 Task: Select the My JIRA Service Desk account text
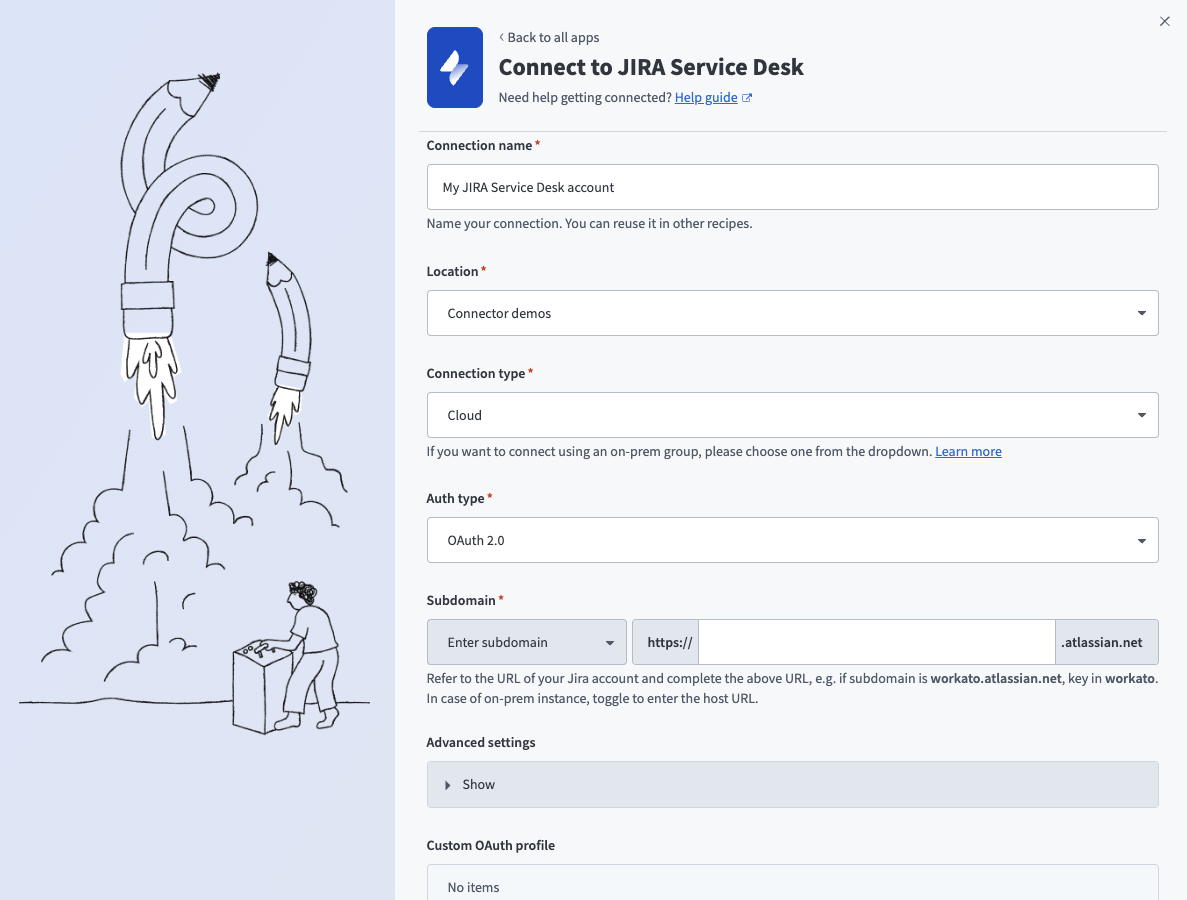(530, 187)
